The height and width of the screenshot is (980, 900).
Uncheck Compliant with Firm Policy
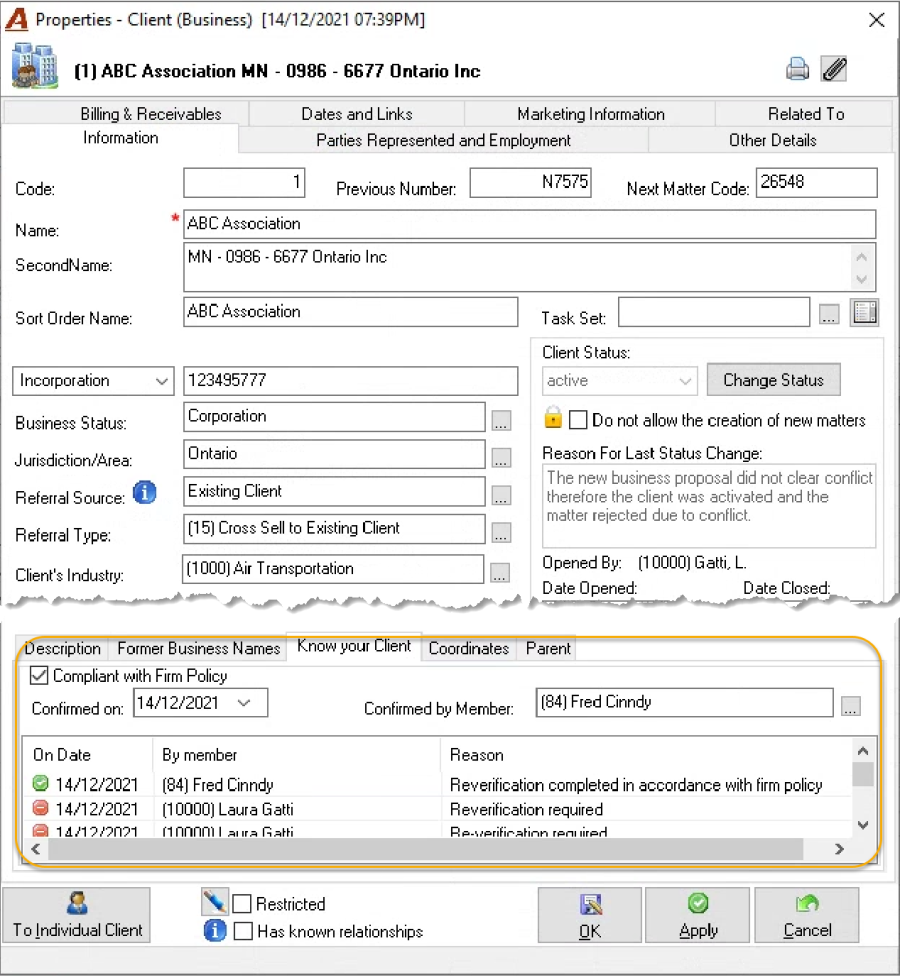[39, 676]
